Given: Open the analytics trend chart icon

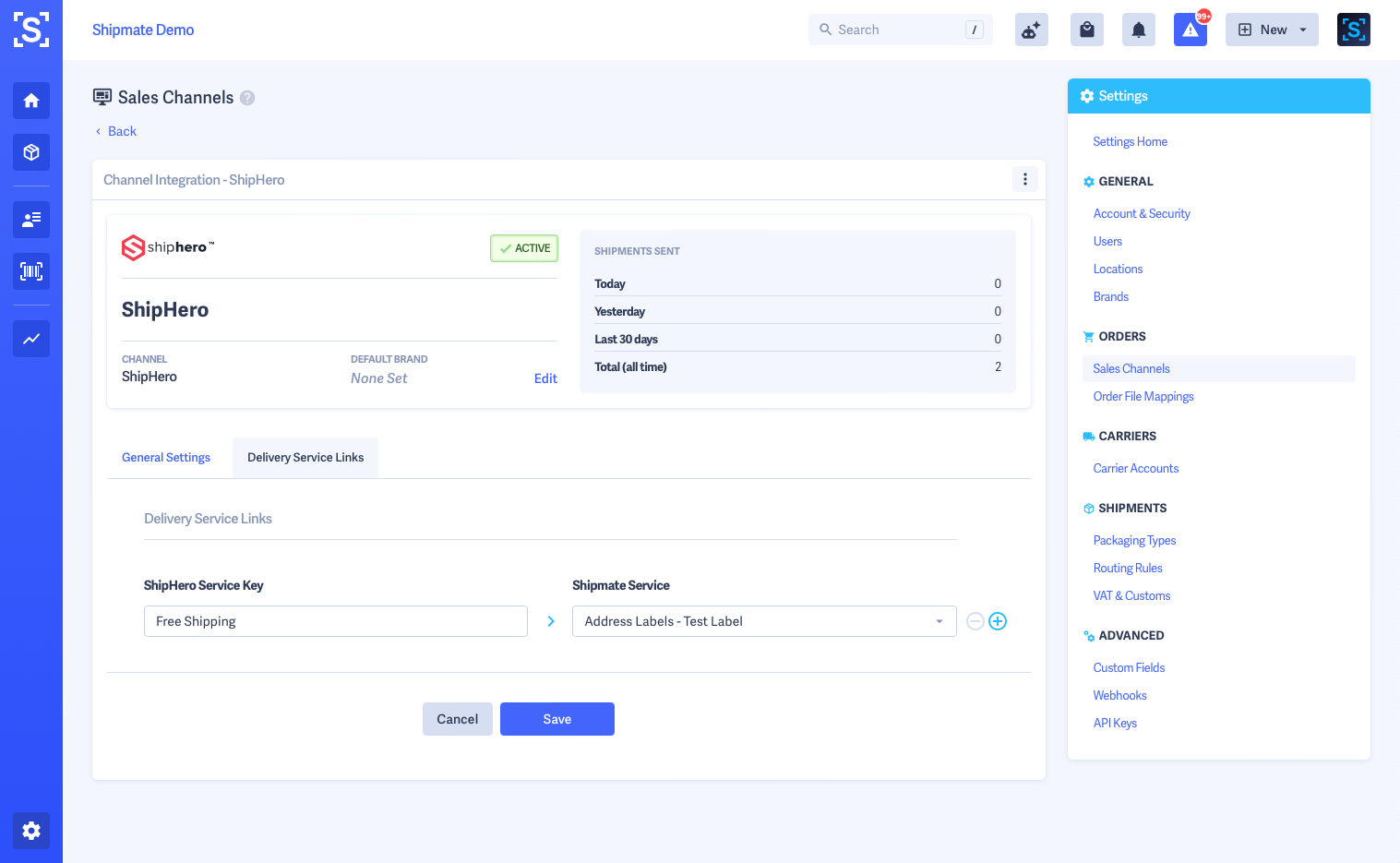Looking at the screenshot, I should click(31, 339).
